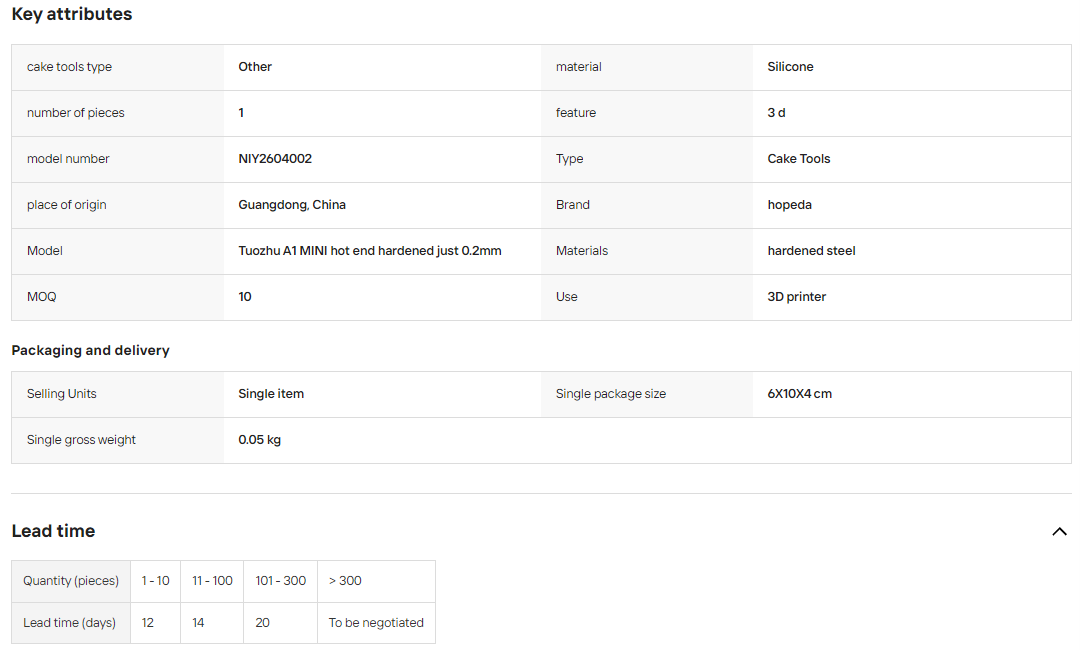Click 'Single gross weight' label
The image size is (1080, 650).
81,441
